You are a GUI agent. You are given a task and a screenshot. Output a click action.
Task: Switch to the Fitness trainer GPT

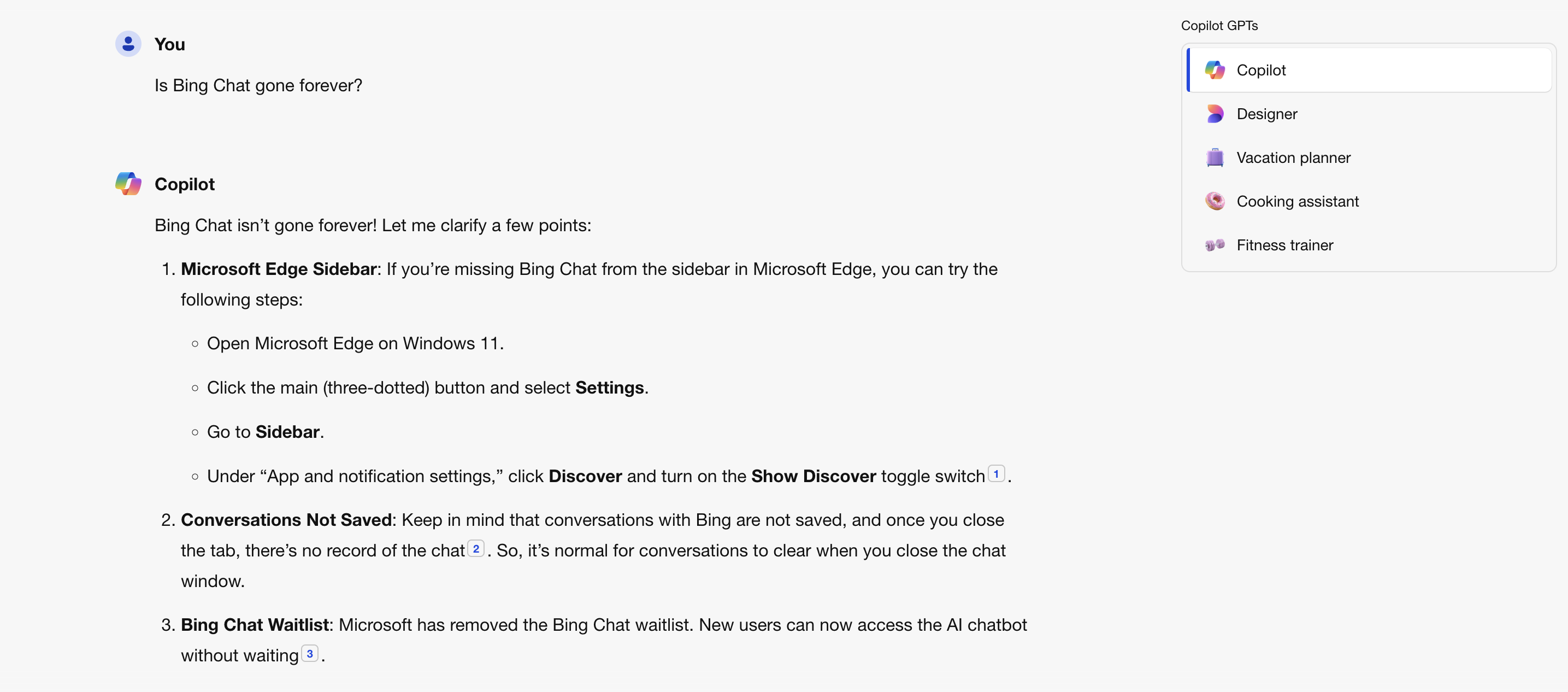coord(1284,245)
